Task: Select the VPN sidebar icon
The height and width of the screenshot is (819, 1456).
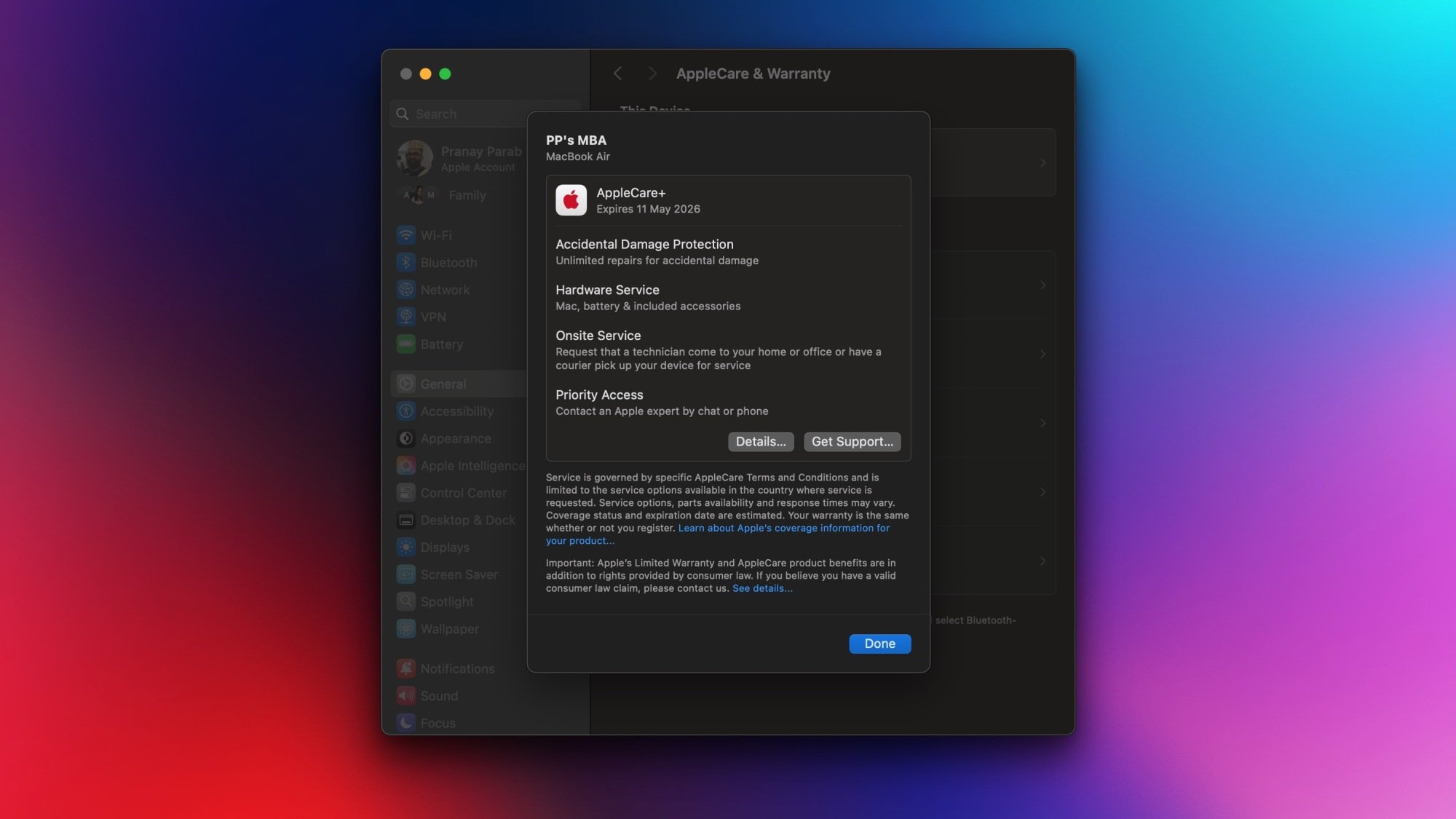Action: click(405, 317)
